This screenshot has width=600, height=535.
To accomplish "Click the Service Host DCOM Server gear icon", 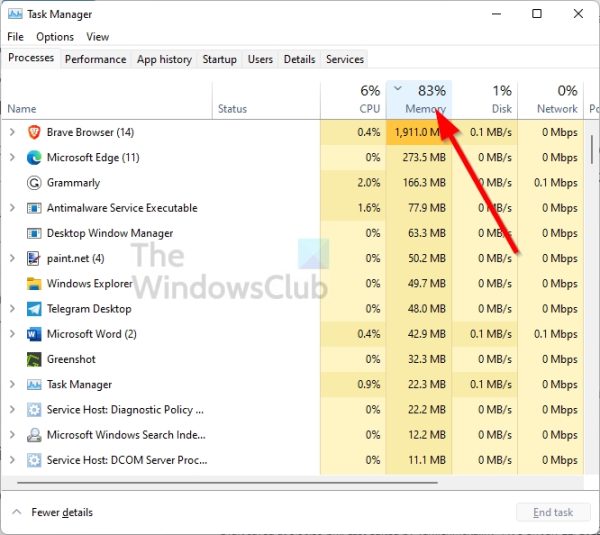I will pyautogui.click(x=34, y=460).
